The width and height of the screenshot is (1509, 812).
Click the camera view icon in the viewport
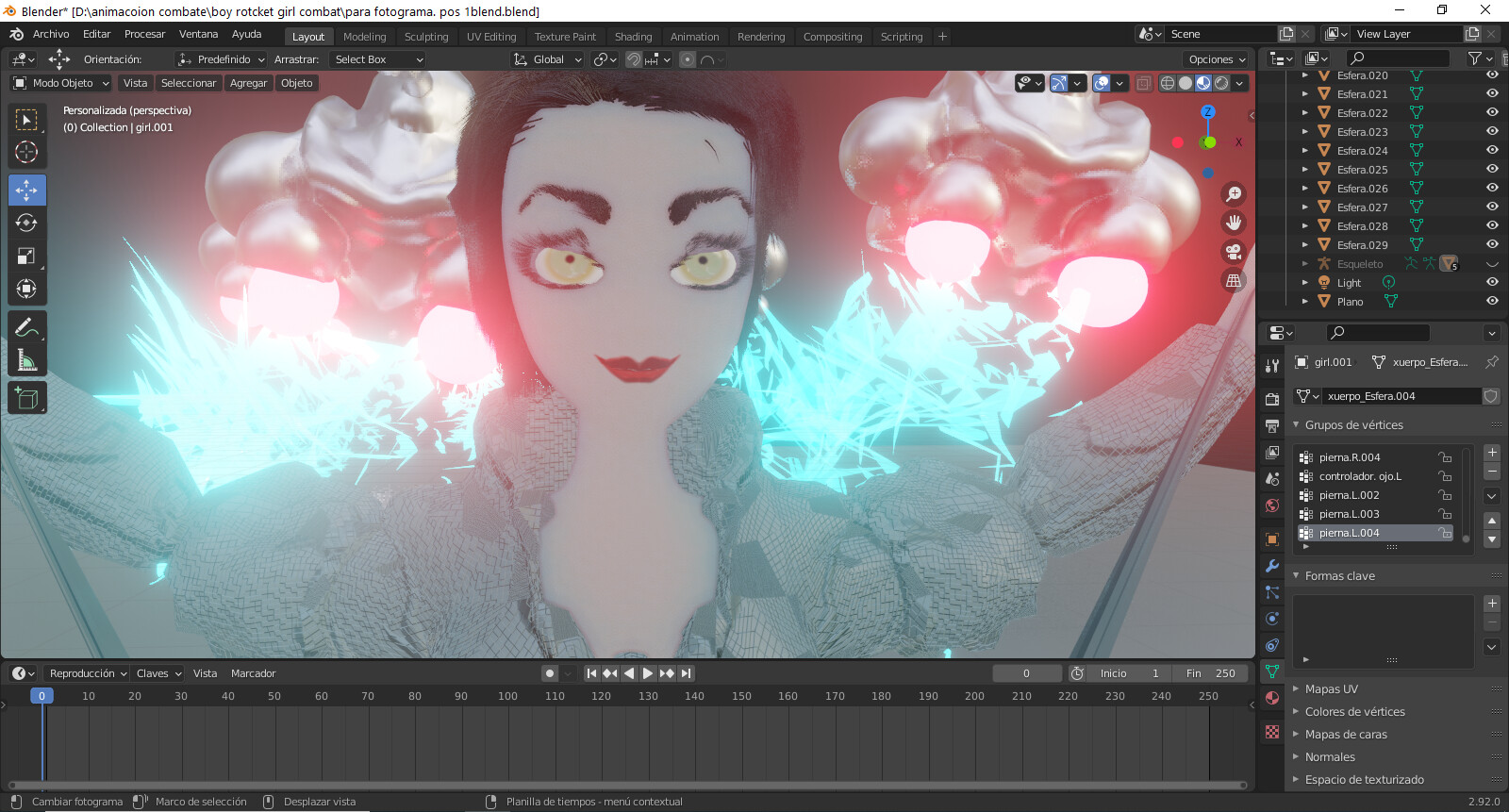click(1233, 252)
